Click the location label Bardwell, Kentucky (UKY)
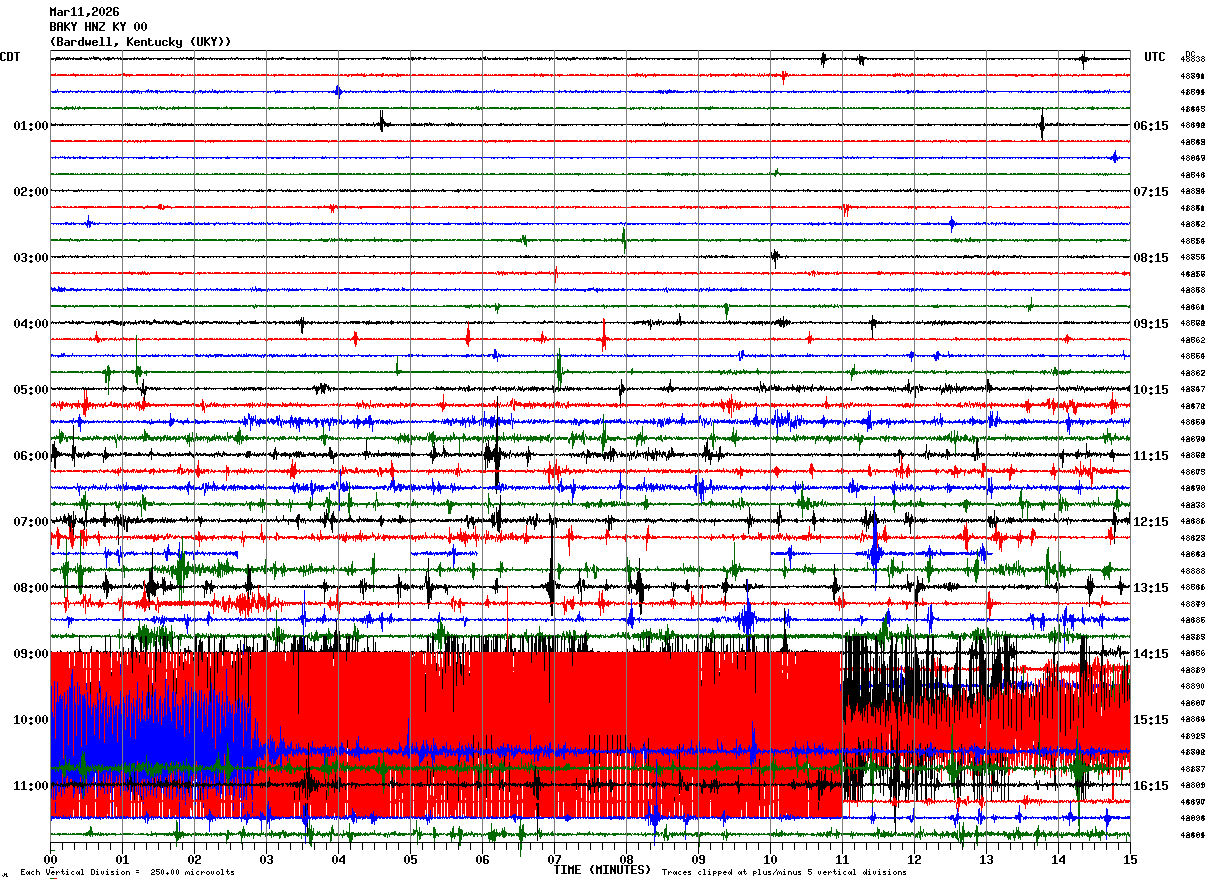This screenshot has width=1210, height=886. click(141, 42)
